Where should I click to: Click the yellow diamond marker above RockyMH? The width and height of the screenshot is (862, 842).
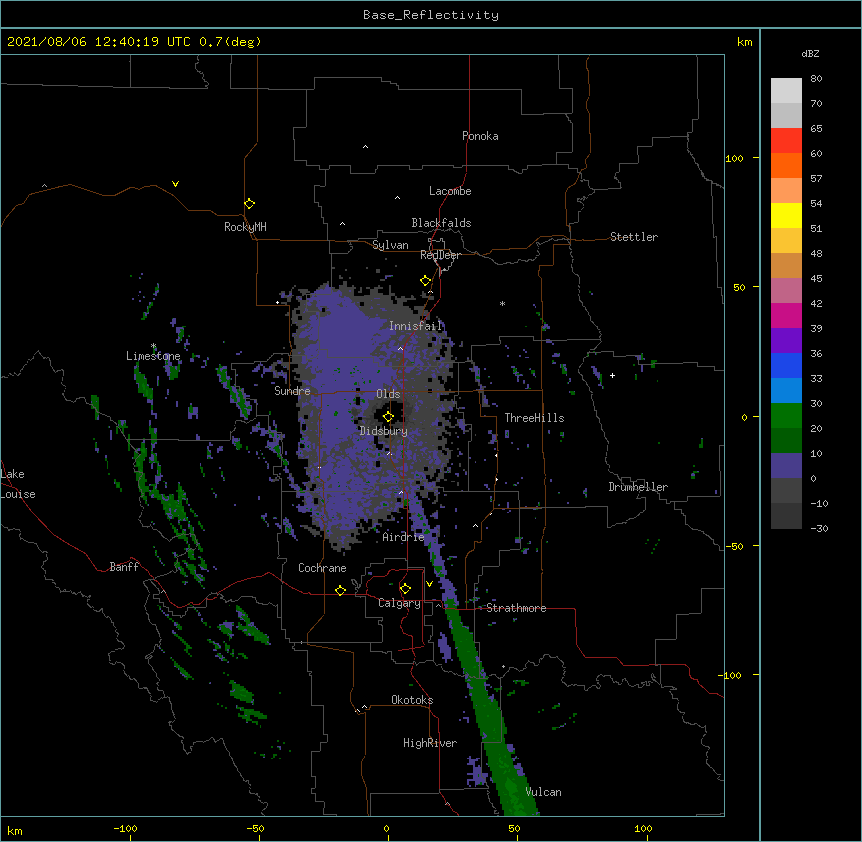click(250, 204)
